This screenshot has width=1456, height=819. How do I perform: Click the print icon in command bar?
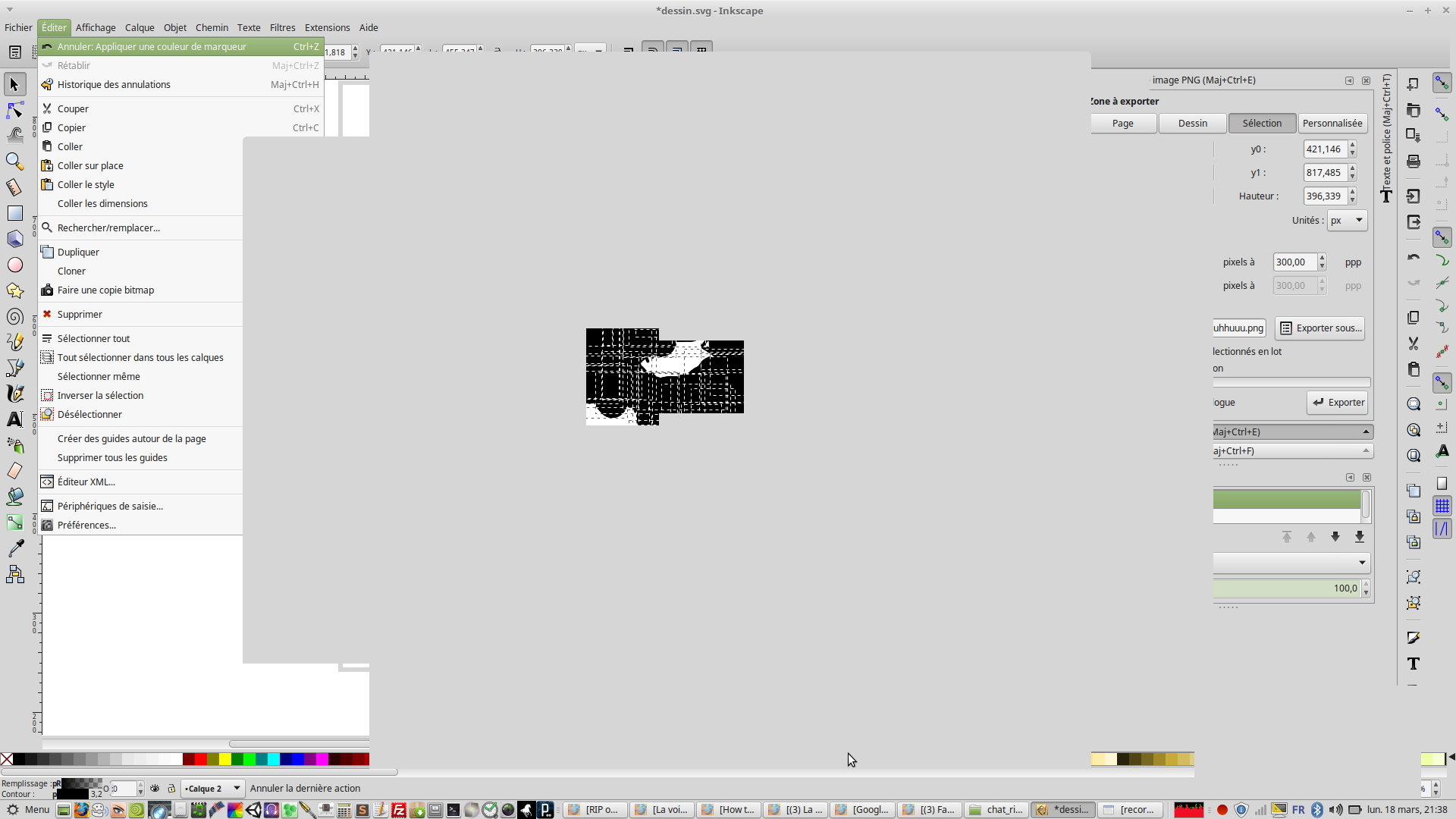[1414, 161]
